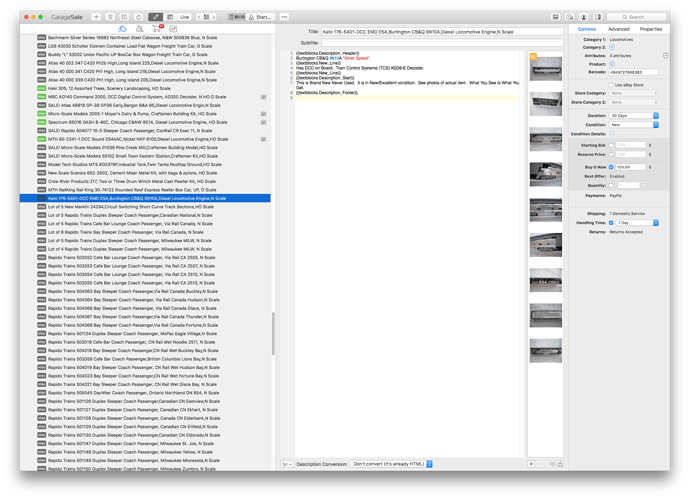Show the listings tag icon section
690x499 pixels.
click(122, 29)
